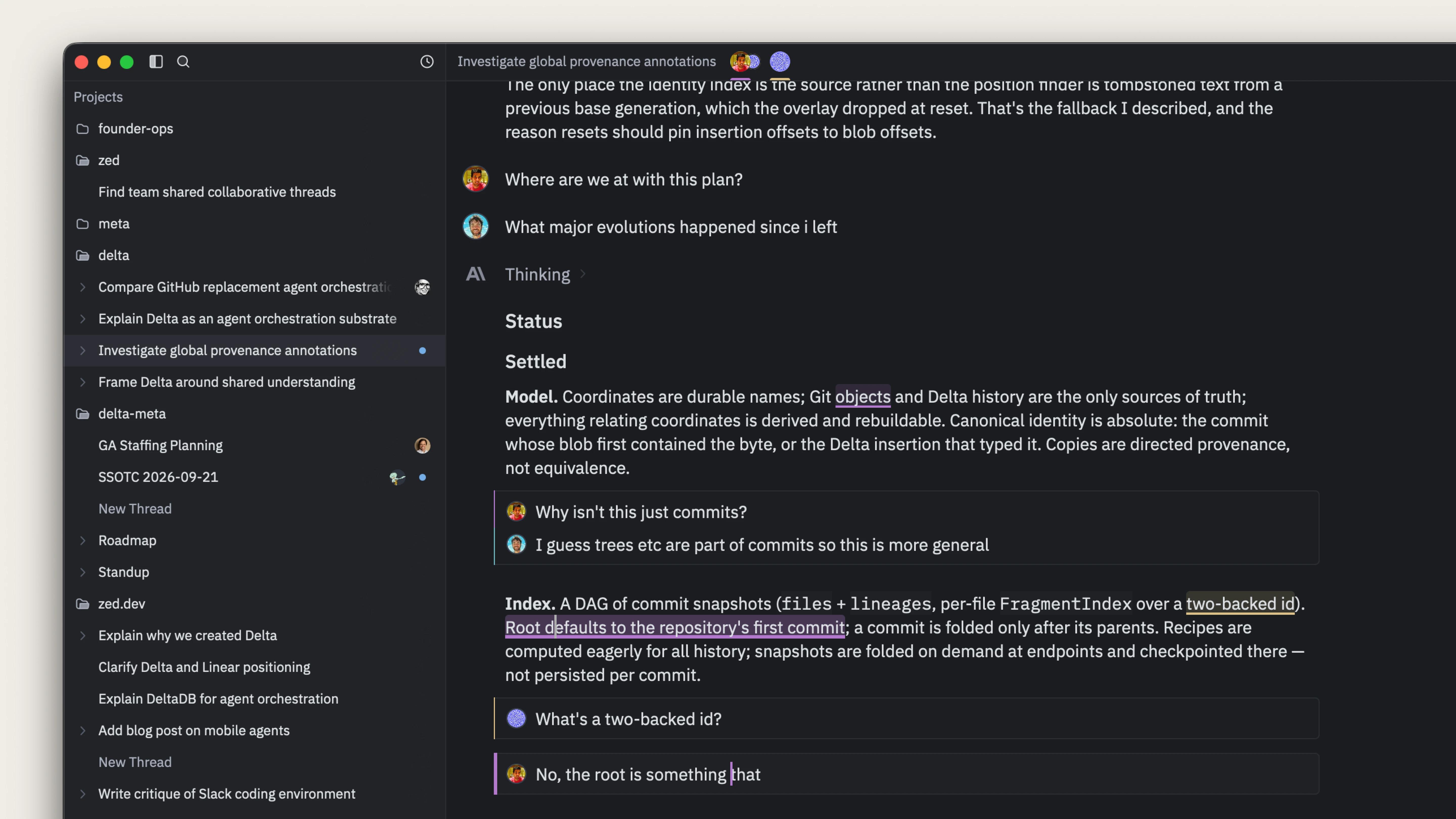Open the founder-ops project folder
Screen dimensions: 1456x819
click(x=136, y=129)
